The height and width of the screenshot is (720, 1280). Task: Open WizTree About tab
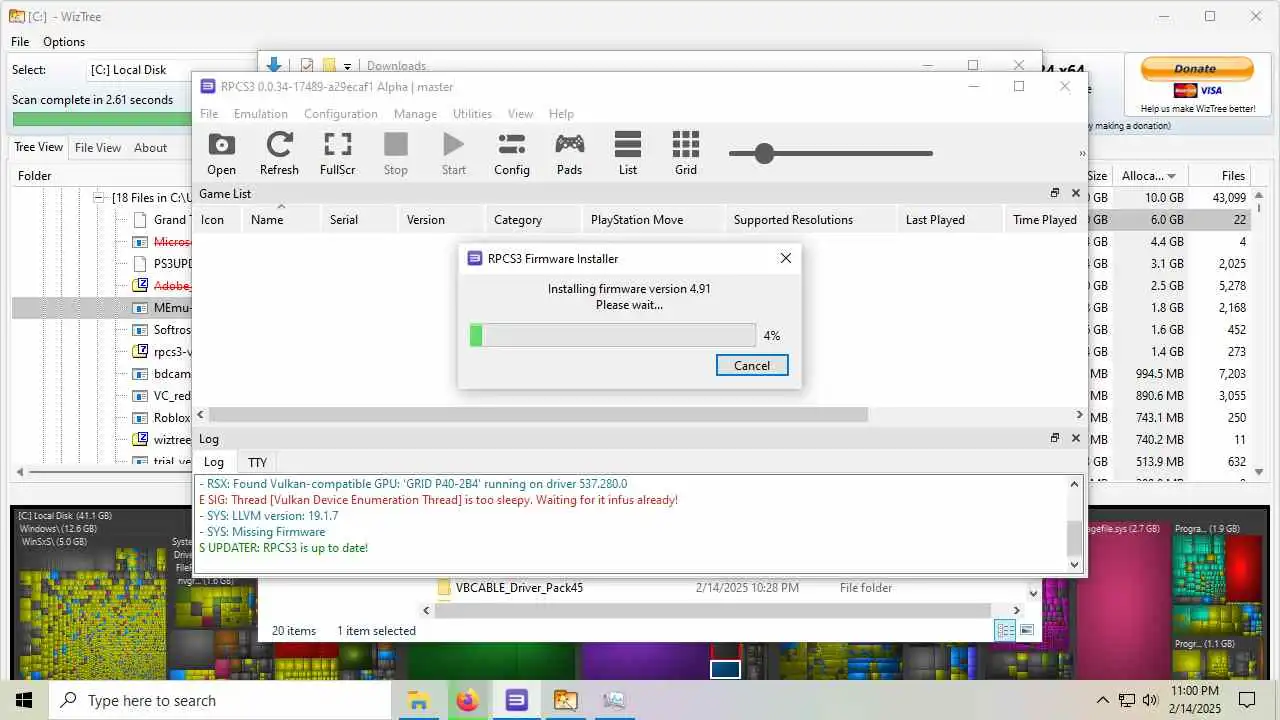click(x=150, y=147)
